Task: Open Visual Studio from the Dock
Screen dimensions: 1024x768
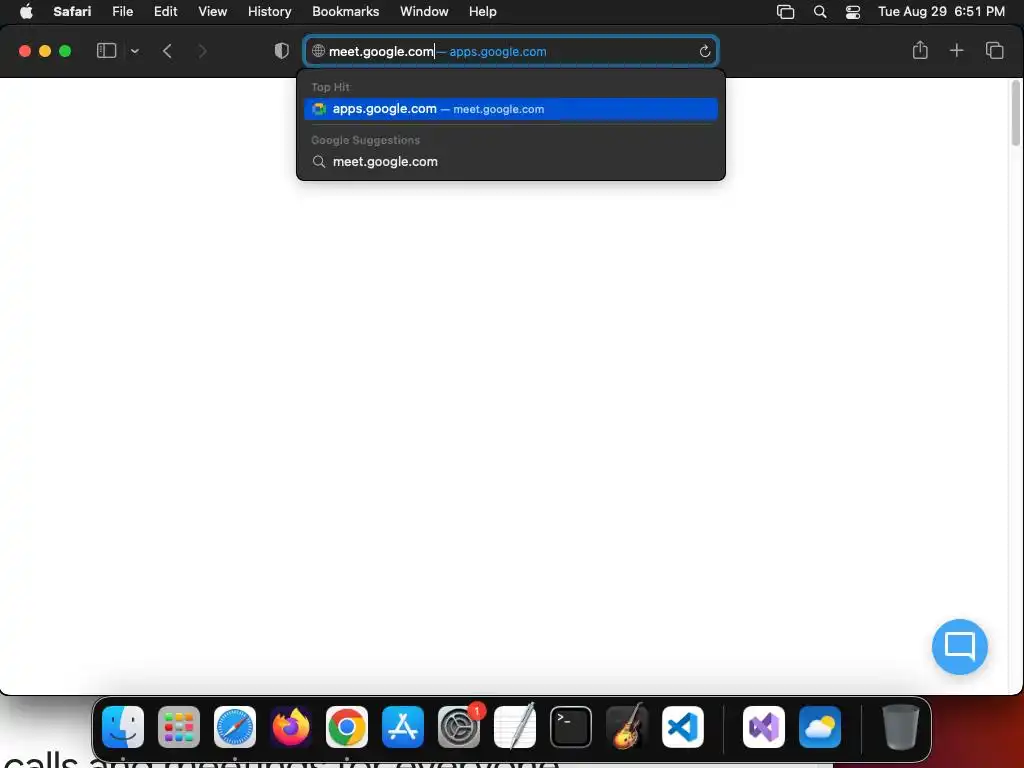Action: point(763,727)
